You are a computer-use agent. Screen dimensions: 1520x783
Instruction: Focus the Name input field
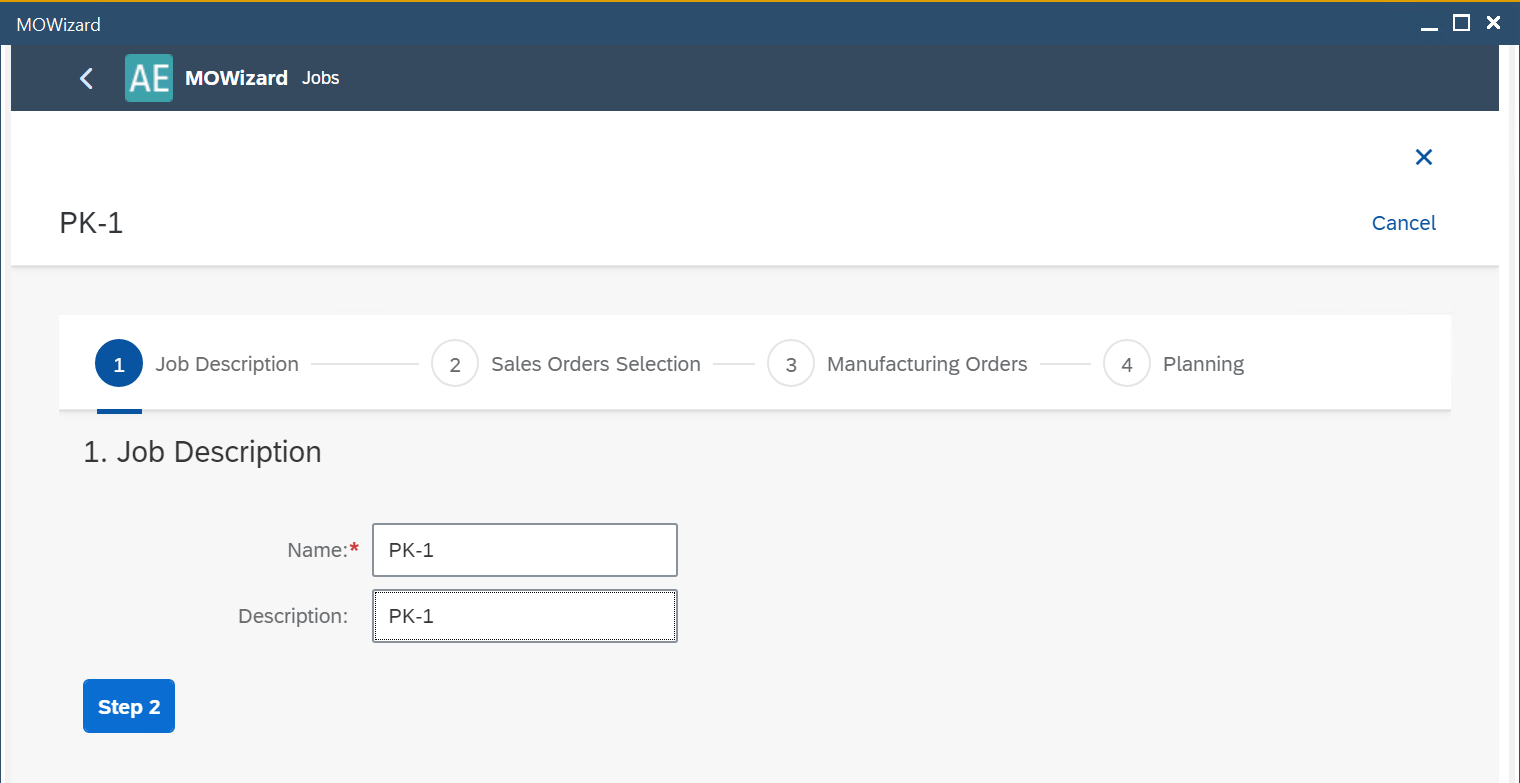coord(524,550)
